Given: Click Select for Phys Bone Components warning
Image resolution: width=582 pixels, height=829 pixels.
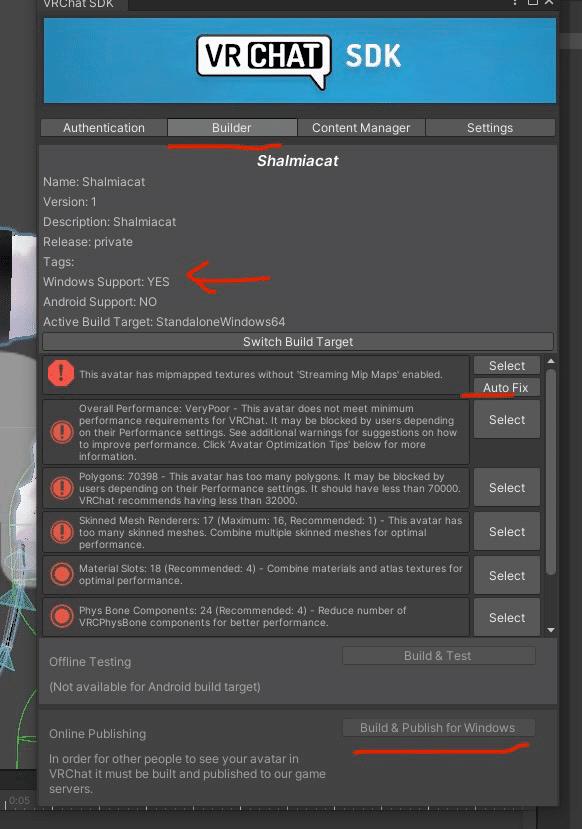Looking at the screenshot, I should click(x=506, y=617).
